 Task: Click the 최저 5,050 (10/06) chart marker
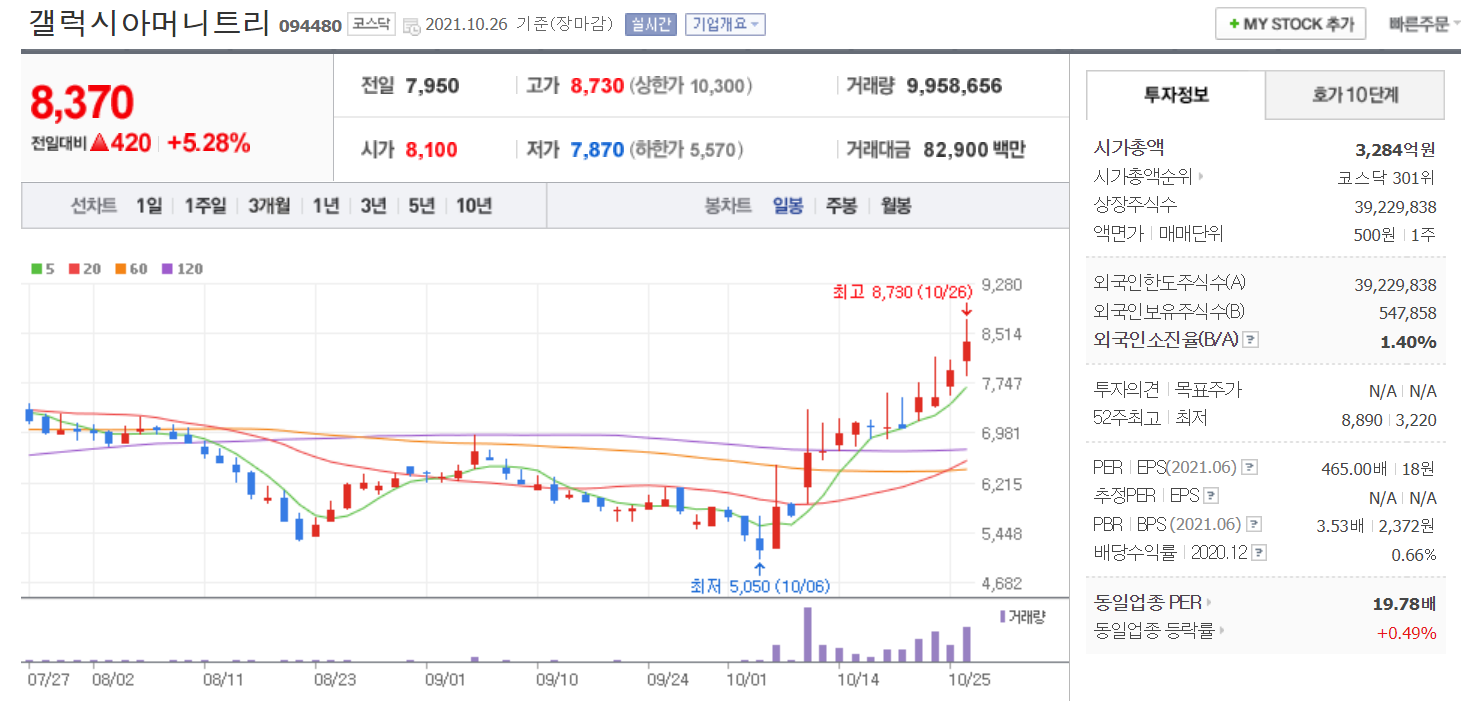click(760, 586)
